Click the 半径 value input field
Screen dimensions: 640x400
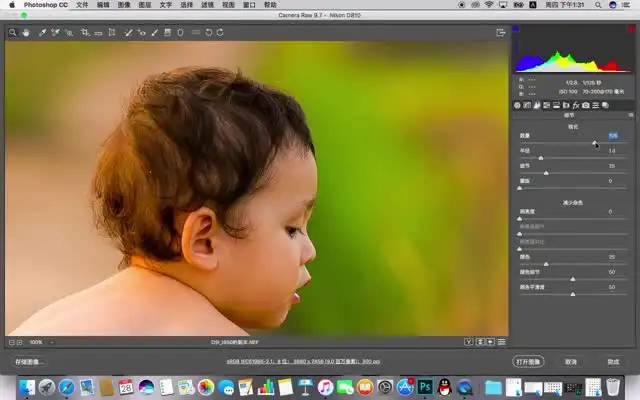610,151
